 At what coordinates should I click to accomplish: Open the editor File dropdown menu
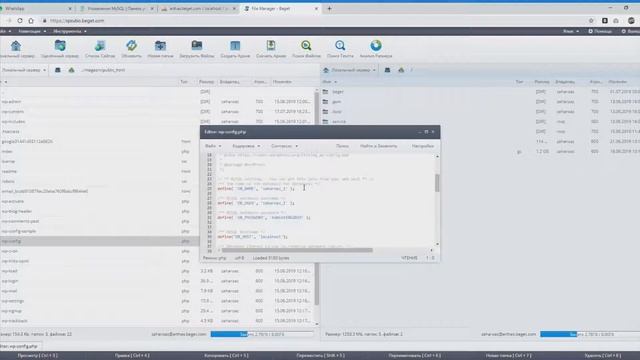(x=213, y=146)
